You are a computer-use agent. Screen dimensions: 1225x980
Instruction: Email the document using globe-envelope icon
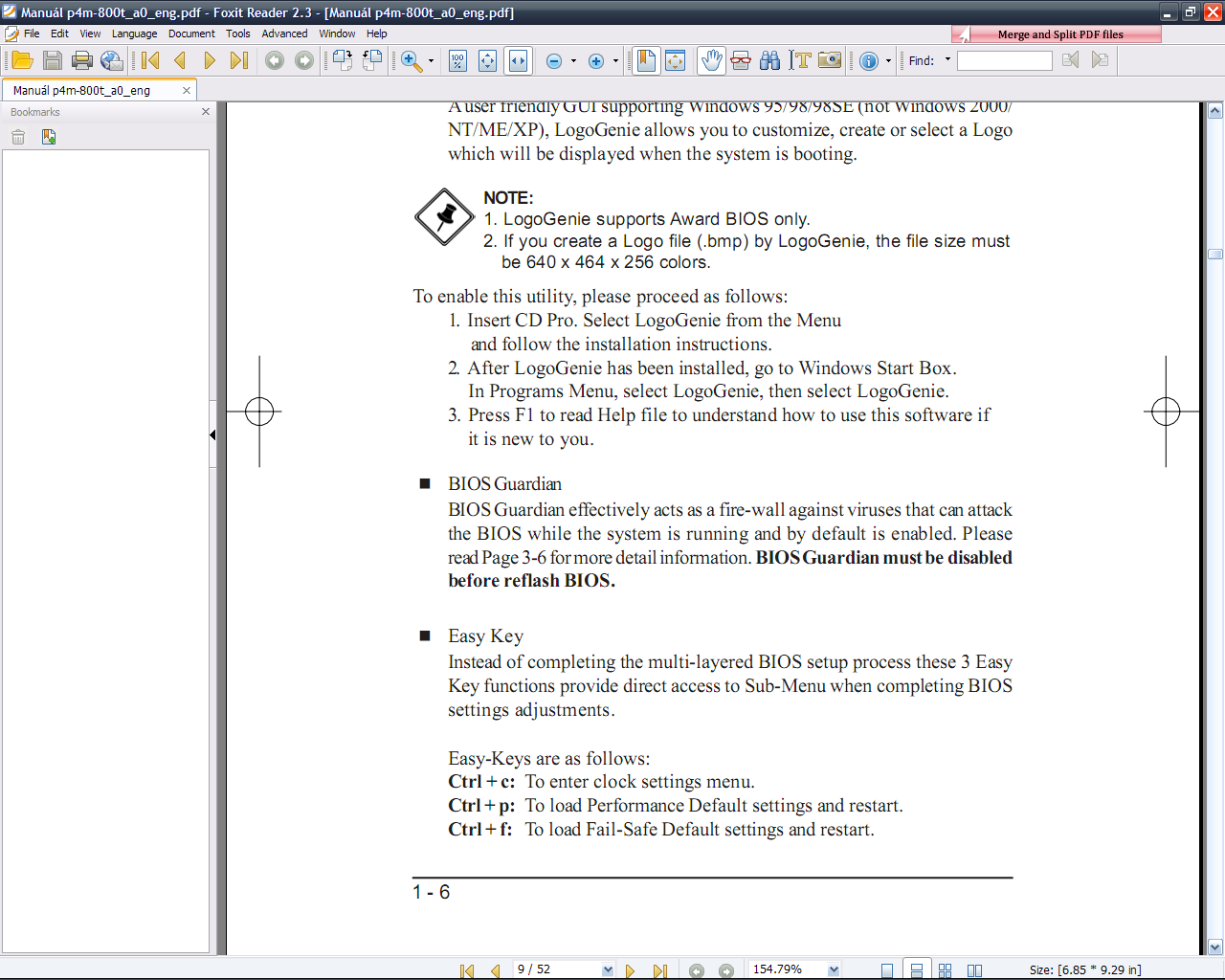click(112, 60)
